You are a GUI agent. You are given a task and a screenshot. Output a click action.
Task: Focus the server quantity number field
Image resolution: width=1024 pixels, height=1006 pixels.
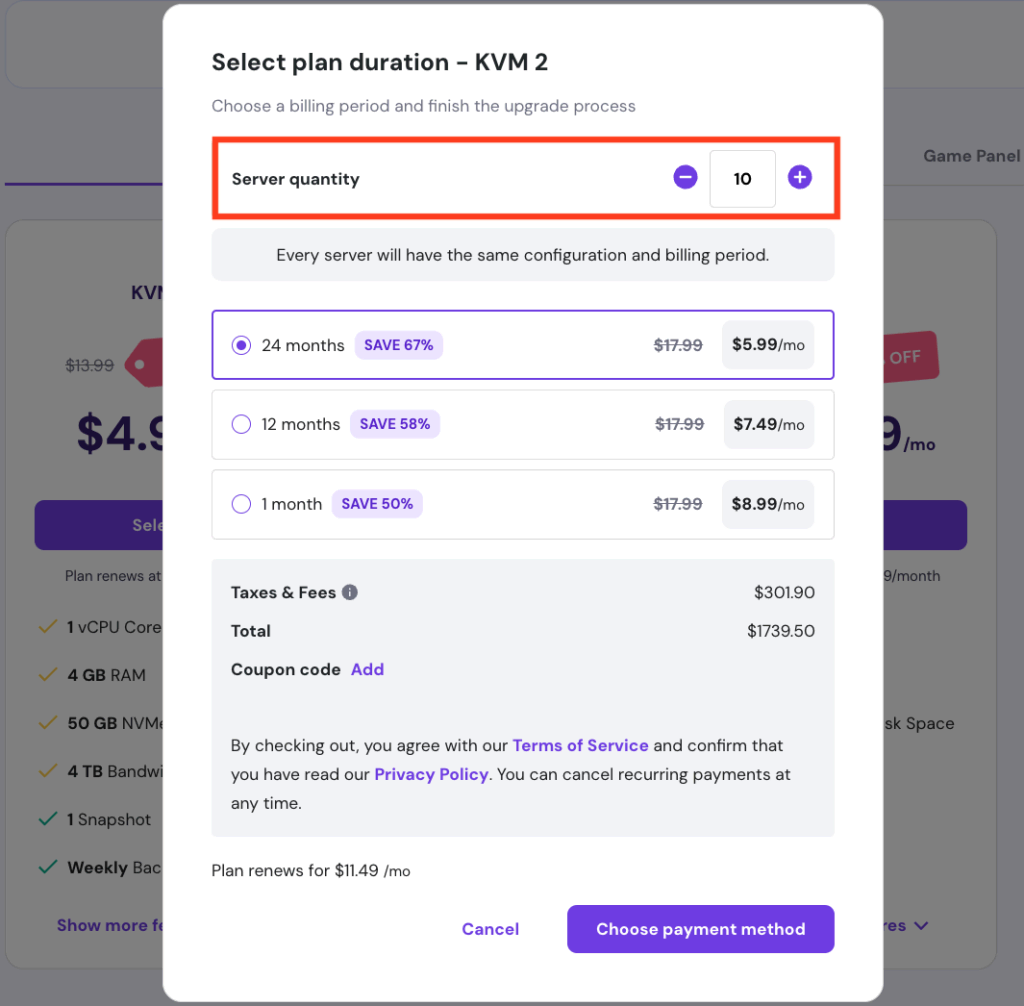[x=742, y=179]
